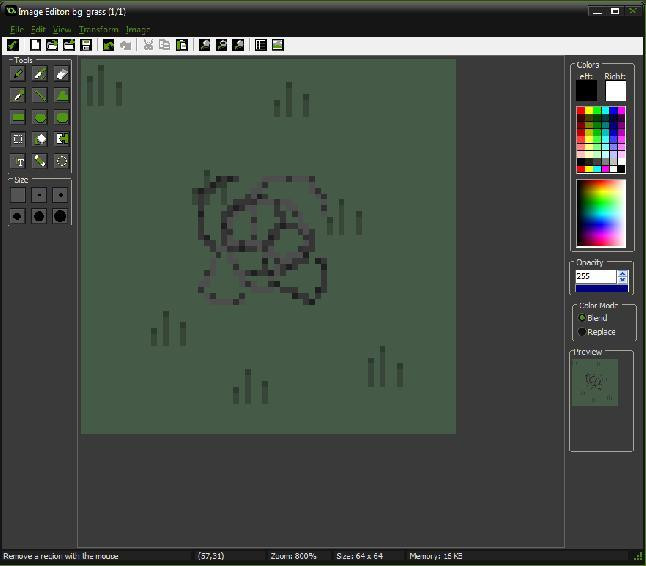Image resolution: width=646 pixels, height=566 pixels.
Task: Click the grayed redo arrow icon
Action: (x=125, y=45)
